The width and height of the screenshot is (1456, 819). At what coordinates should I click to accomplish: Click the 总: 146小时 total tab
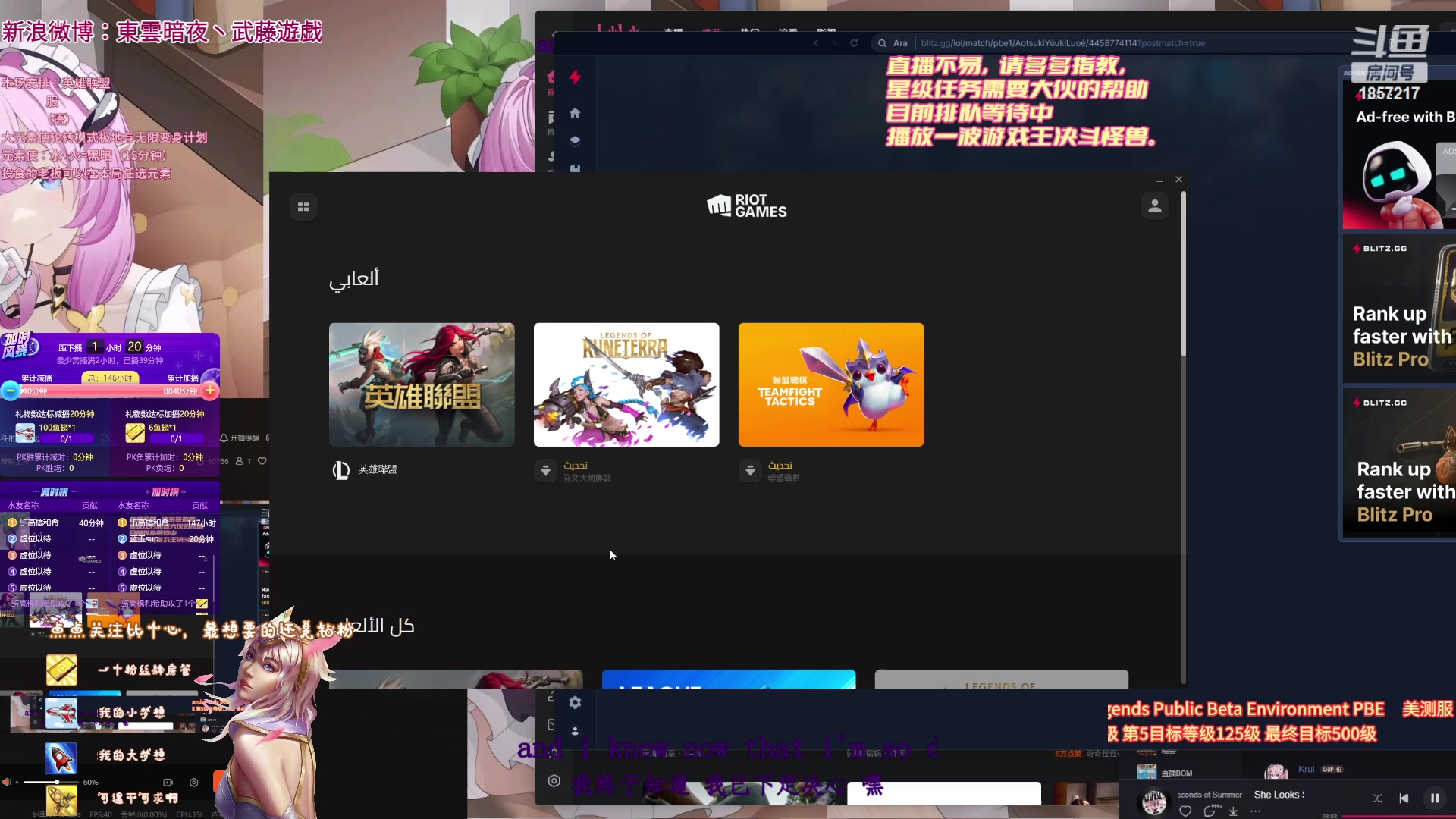pyautogui.click(x=110, y=378)
